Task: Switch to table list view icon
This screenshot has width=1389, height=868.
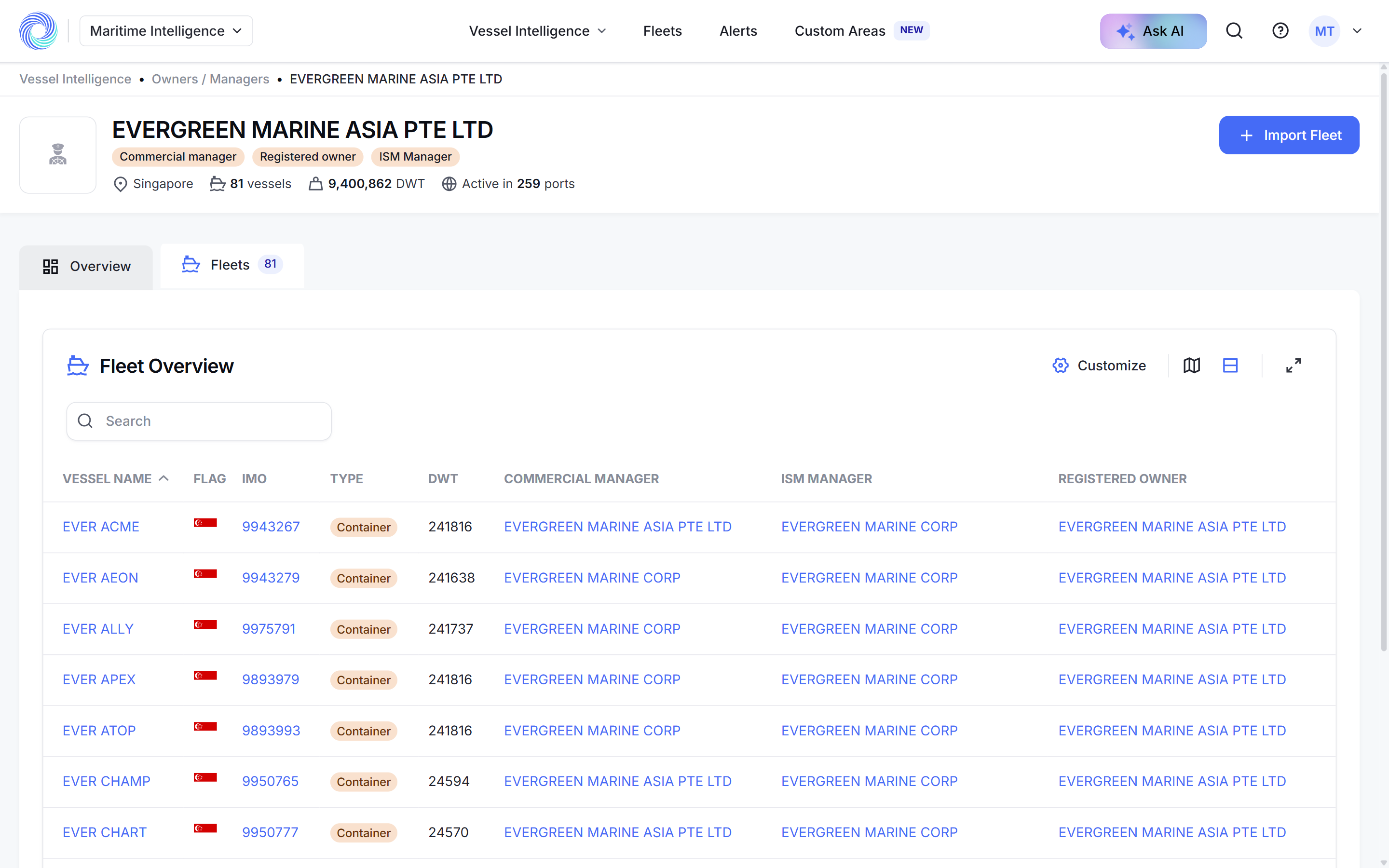Action: (1230, 365)
